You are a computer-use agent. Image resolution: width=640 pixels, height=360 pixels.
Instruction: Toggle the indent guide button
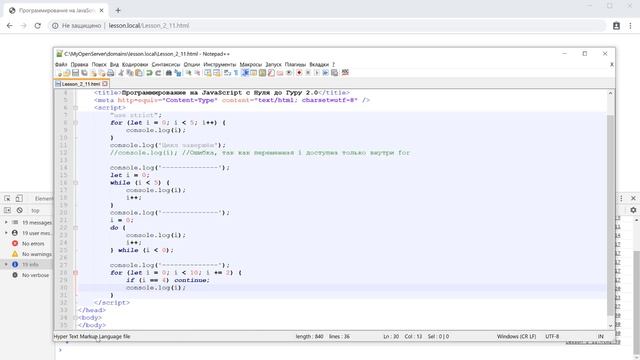point(245,73)
